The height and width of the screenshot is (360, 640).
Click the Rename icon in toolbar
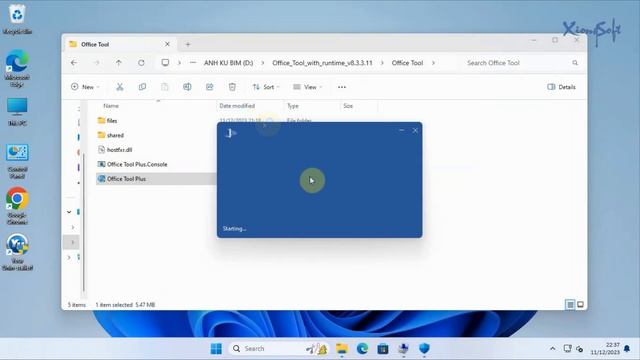187,87
